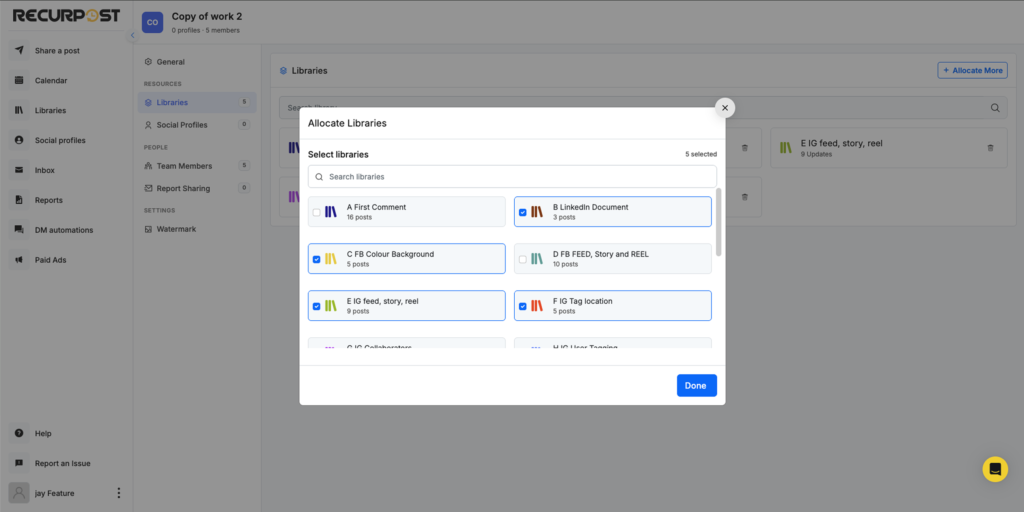Delete the E IG feed, story, reel card

point(990,148)
